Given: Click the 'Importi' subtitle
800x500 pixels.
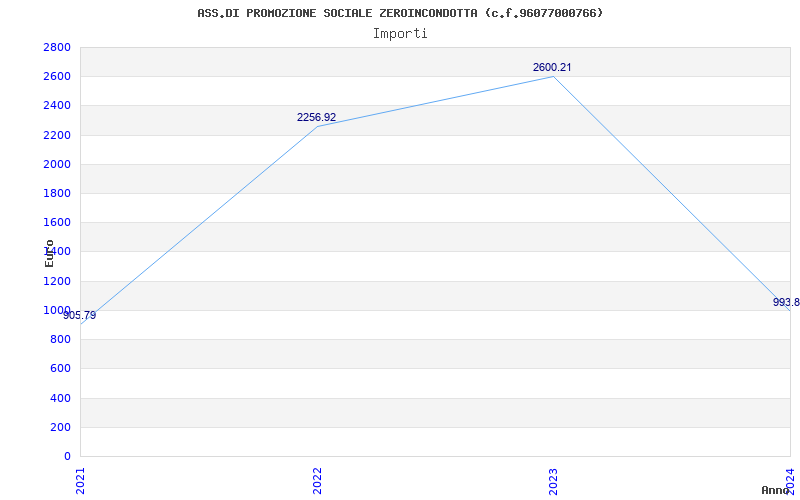Looking at the screenshot, I should coord(400,34).
